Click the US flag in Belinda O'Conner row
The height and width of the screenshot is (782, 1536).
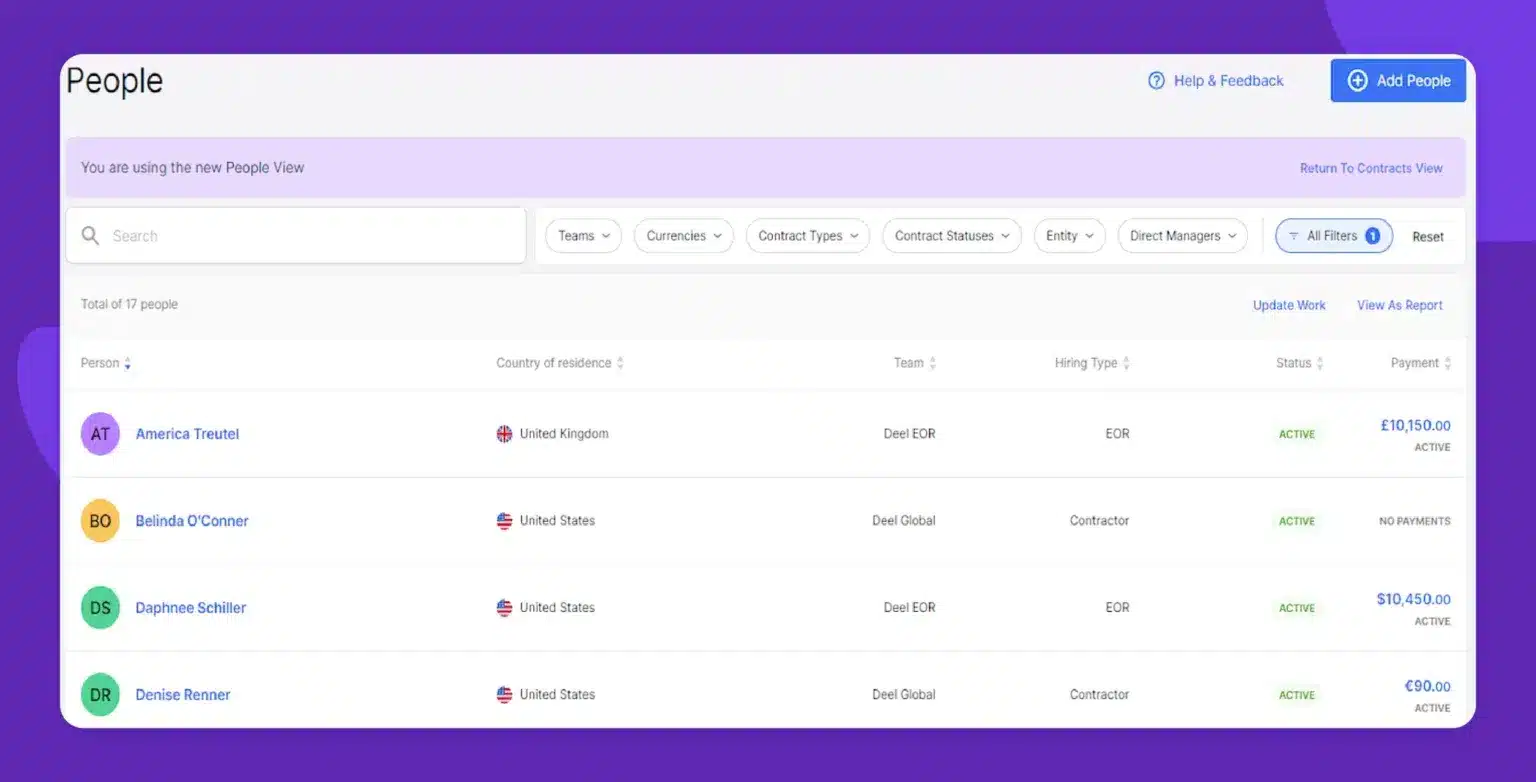coord(504,521)
